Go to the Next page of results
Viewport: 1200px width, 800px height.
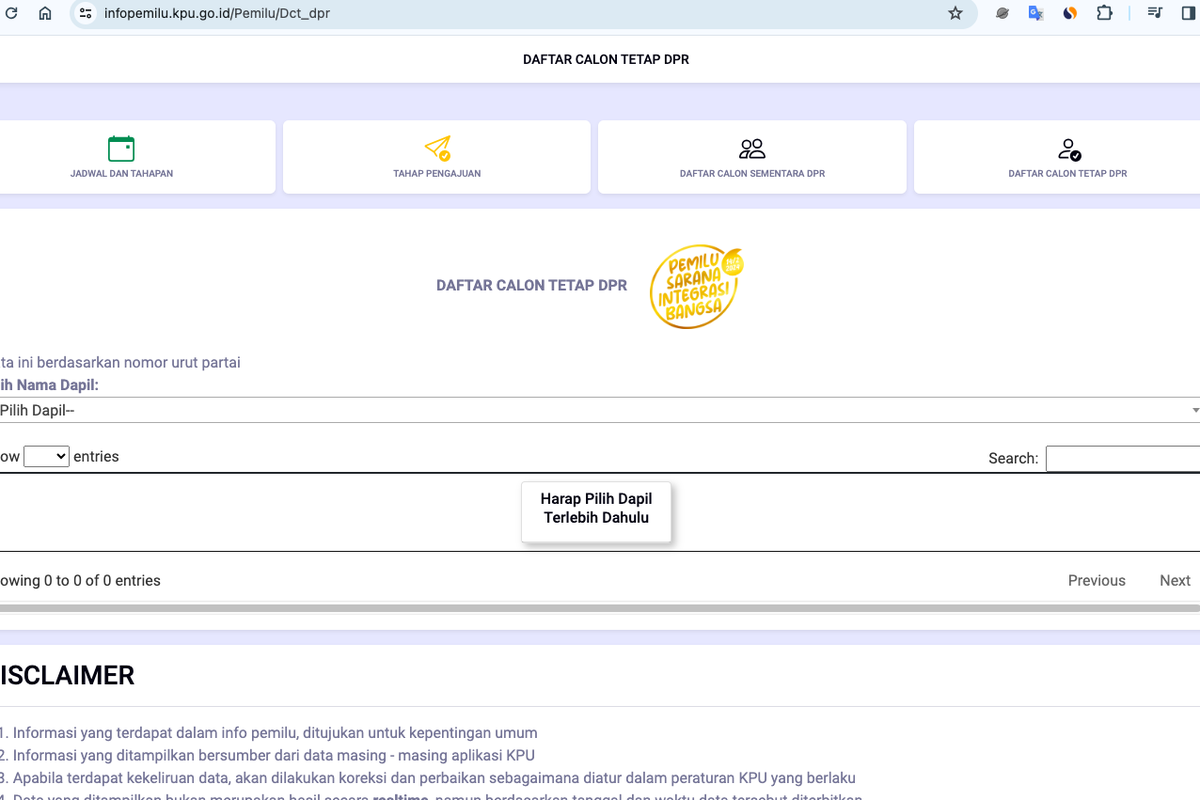click(x=1174, y=580)
